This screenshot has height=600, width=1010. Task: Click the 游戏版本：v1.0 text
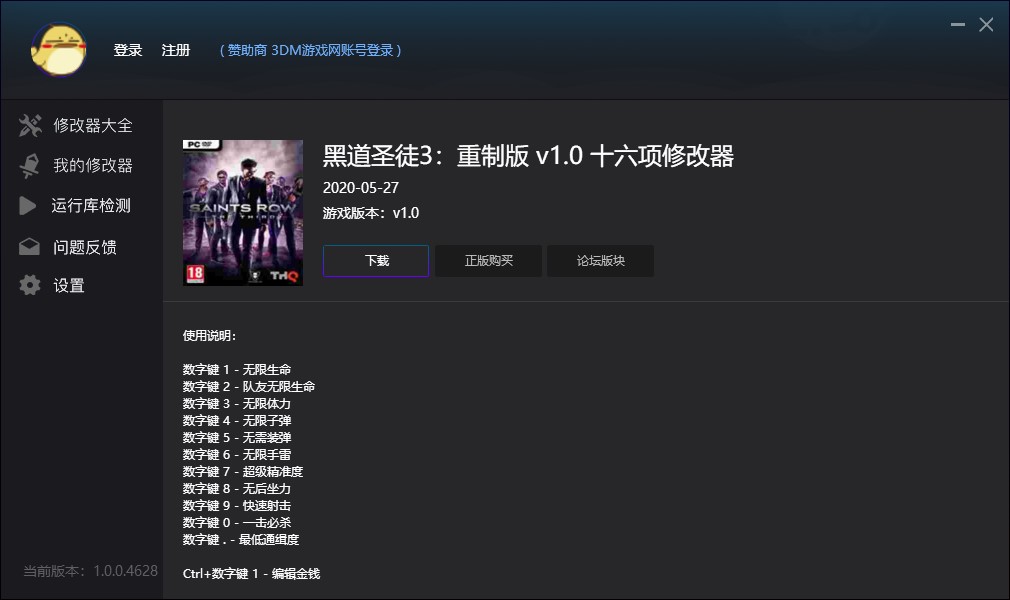click(x=371, y=213)
